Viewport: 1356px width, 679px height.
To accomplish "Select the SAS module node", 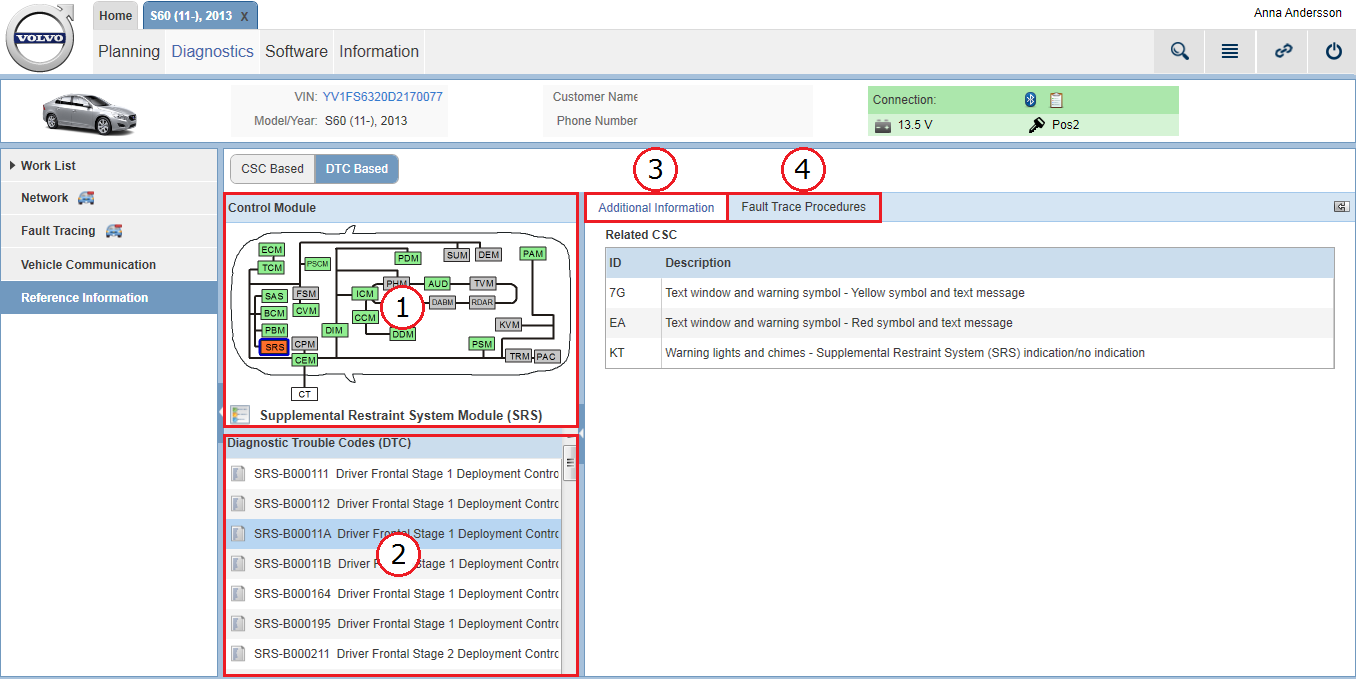I will click(x=274, y=296).
